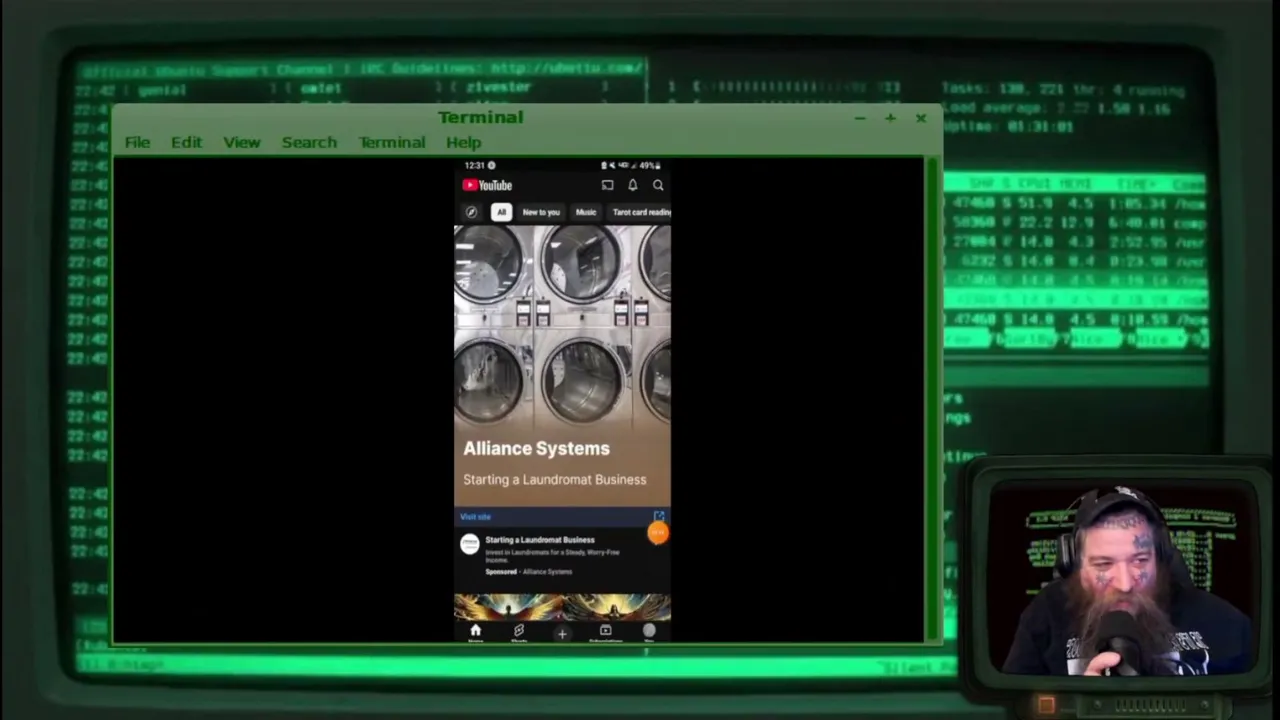Open the Terminal Search menu
The image size is (1280, 720).
point(309,142)
